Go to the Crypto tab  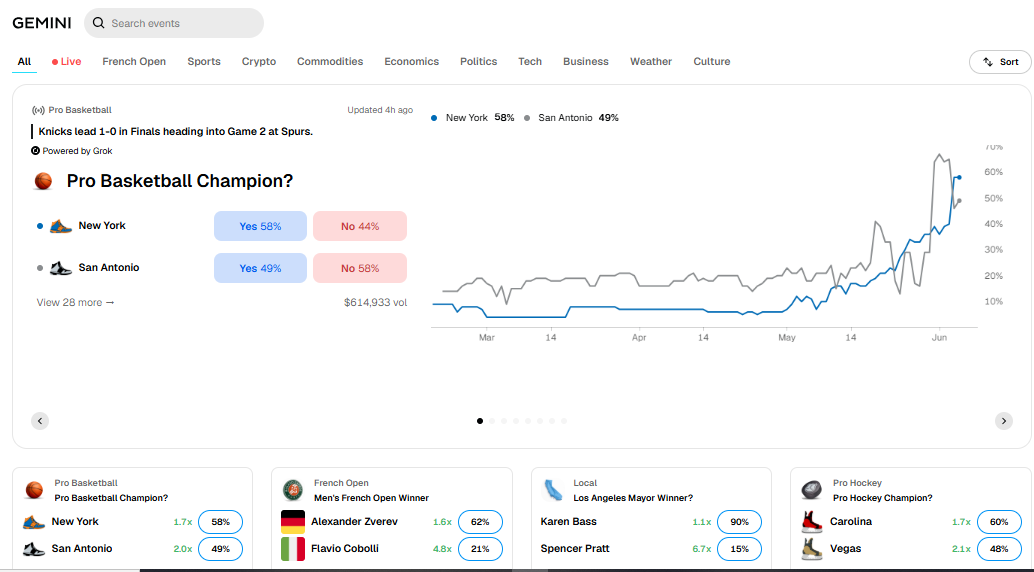tap(258, 61)
